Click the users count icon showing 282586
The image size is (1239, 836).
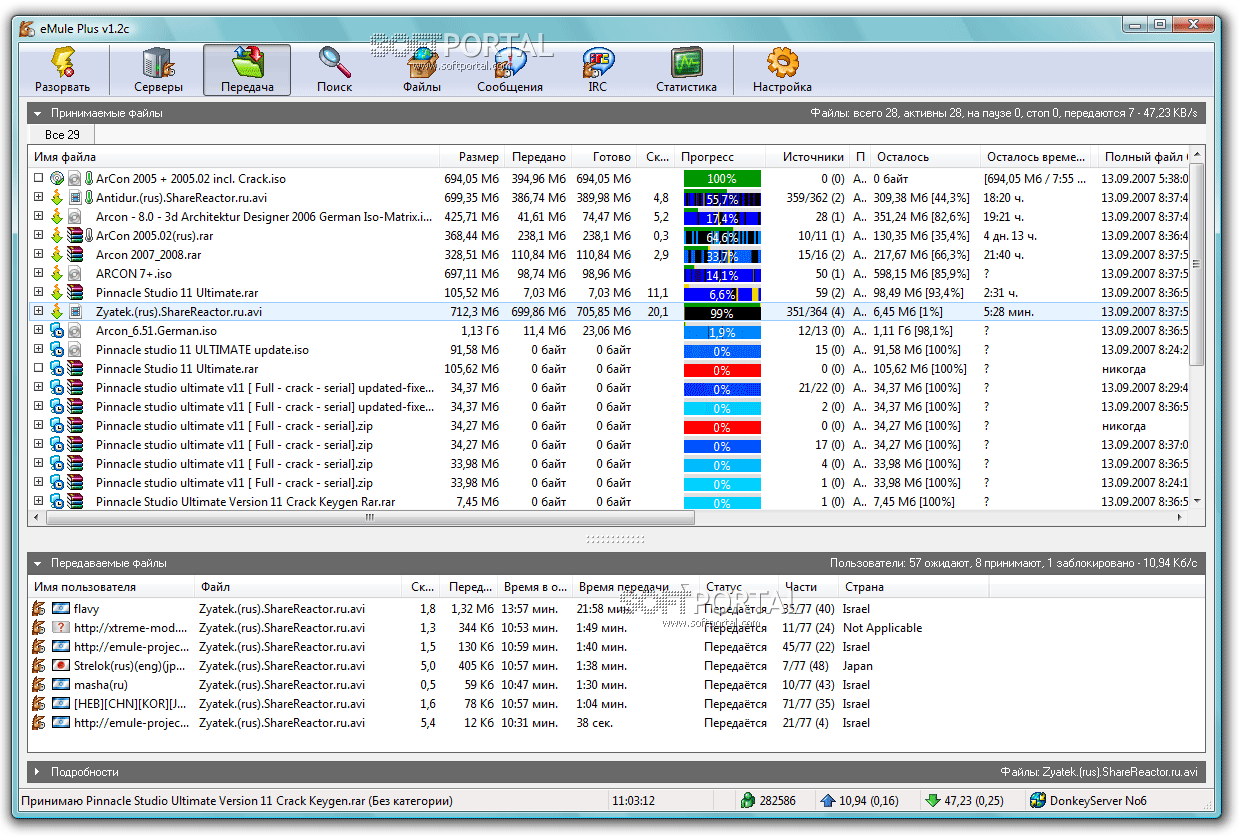(x=747, y=800)
